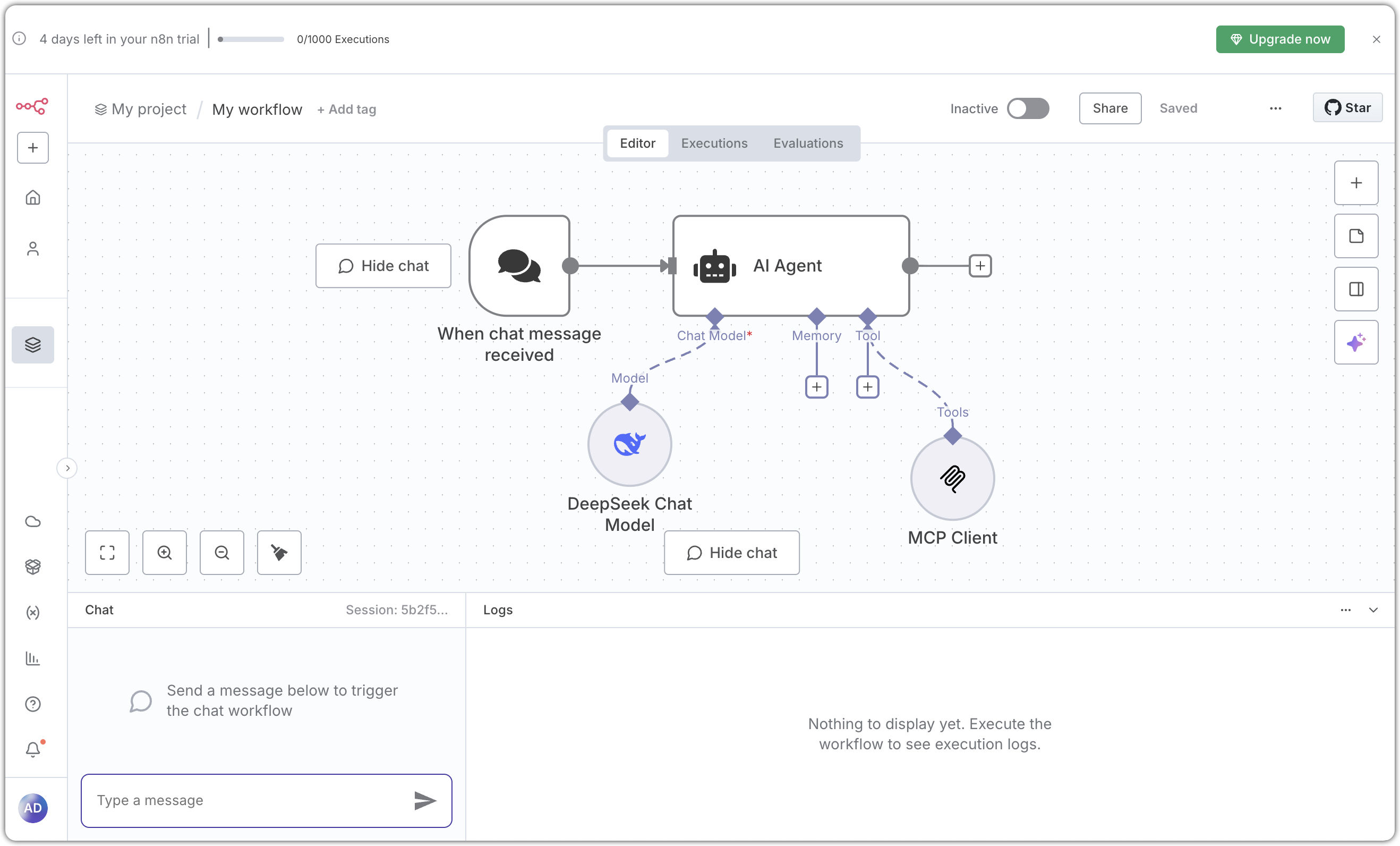Click the zoom out canvas icon

pyautogui.click(x=221, y=553)
